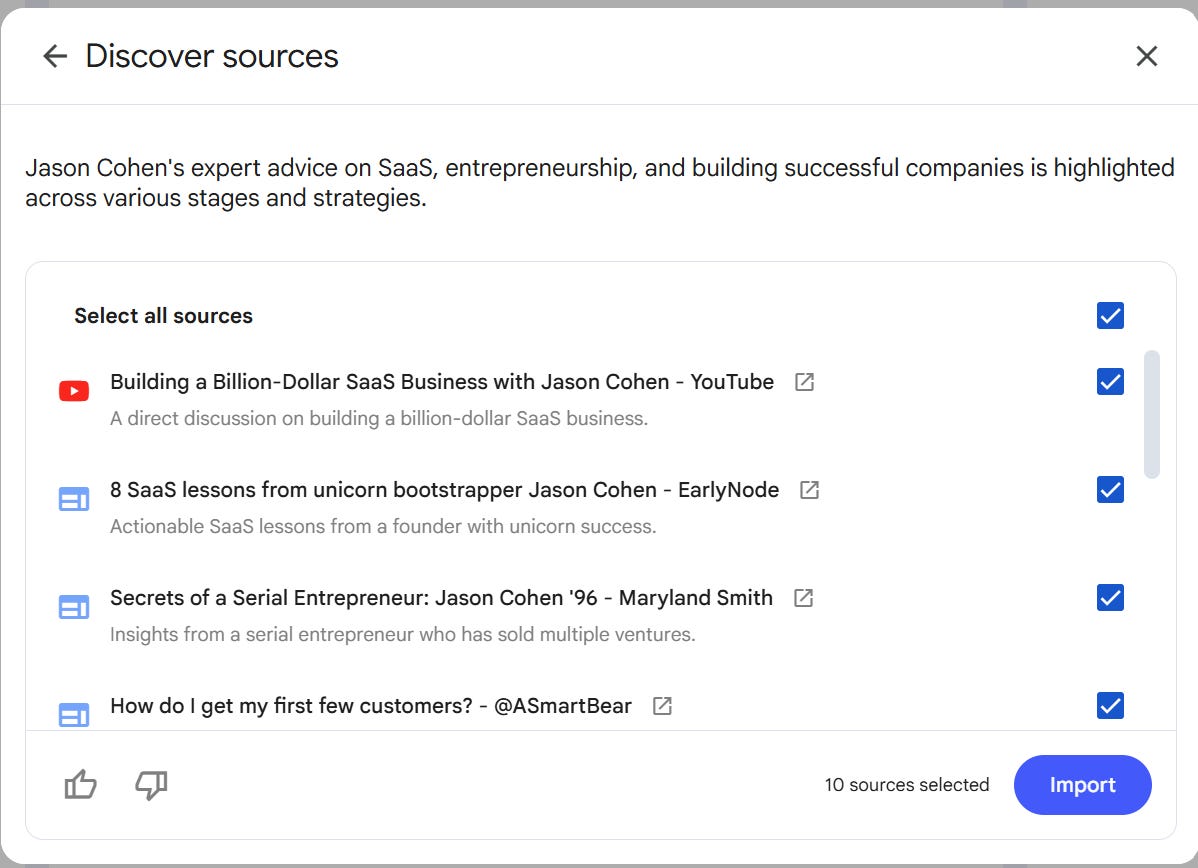This screenshot has height=868, width=1198.
Task: Click the Maryland Smith article source icon
Action: 74,607
